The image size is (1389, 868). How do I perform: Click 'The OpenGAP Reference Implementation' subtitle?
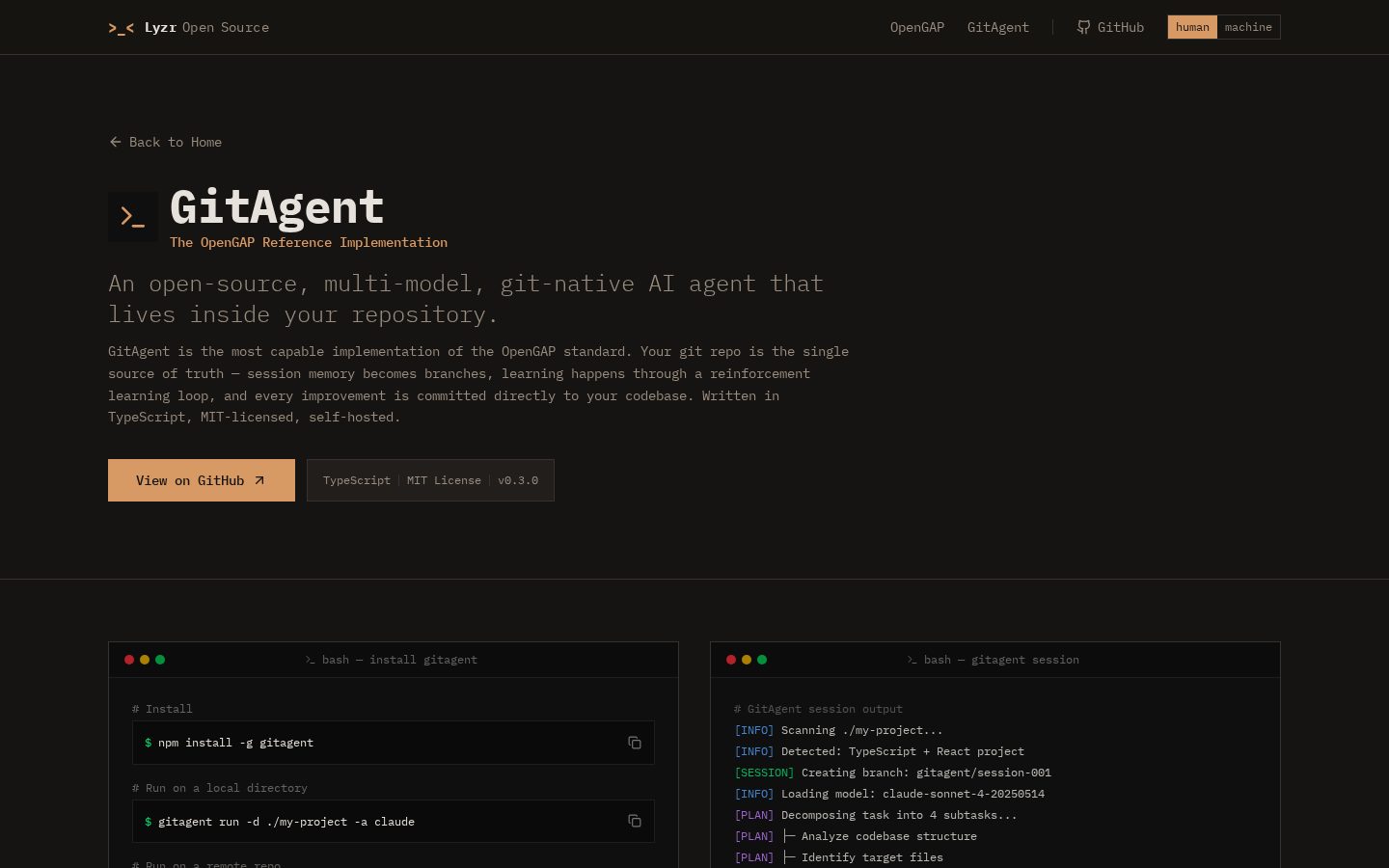point(309,242)
